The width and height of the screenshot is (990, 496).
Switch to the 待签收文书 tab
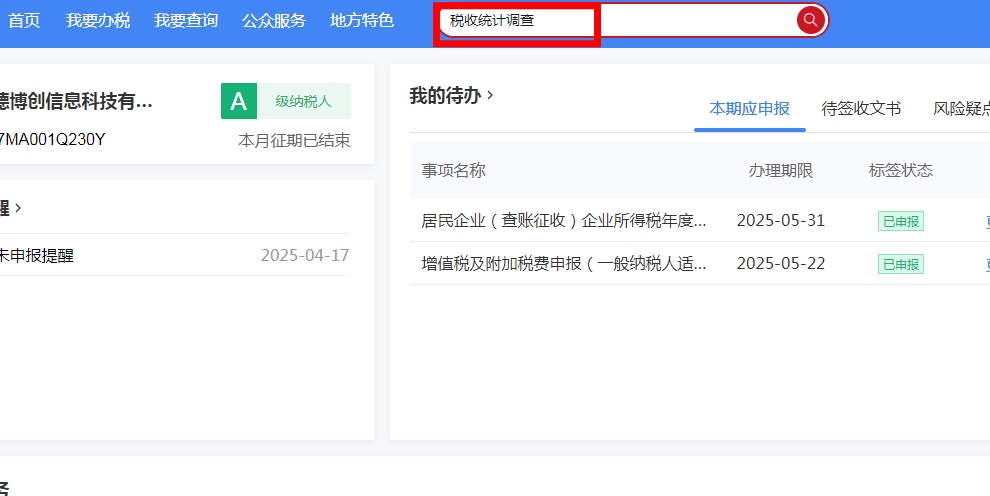[x=861, y=109]
